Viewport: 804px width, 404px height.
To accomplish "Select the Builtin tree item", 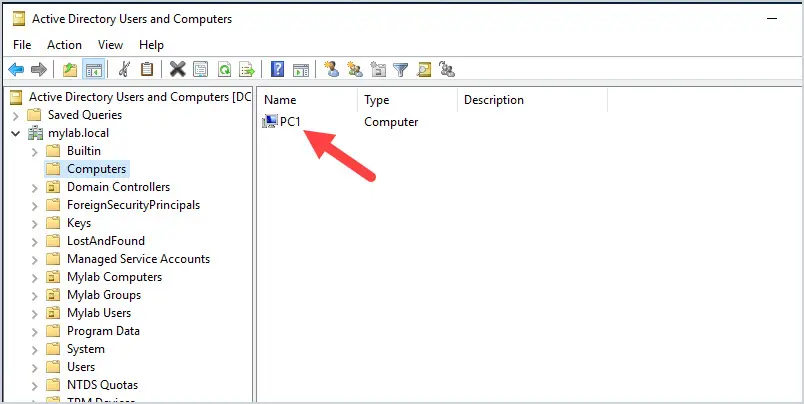I will coord(84,151).
